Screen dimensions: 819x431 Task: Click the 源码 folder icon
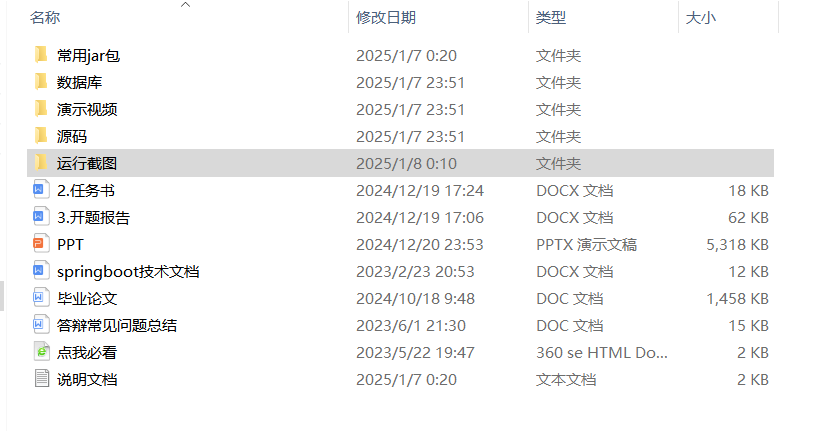(x=40, y=136)
